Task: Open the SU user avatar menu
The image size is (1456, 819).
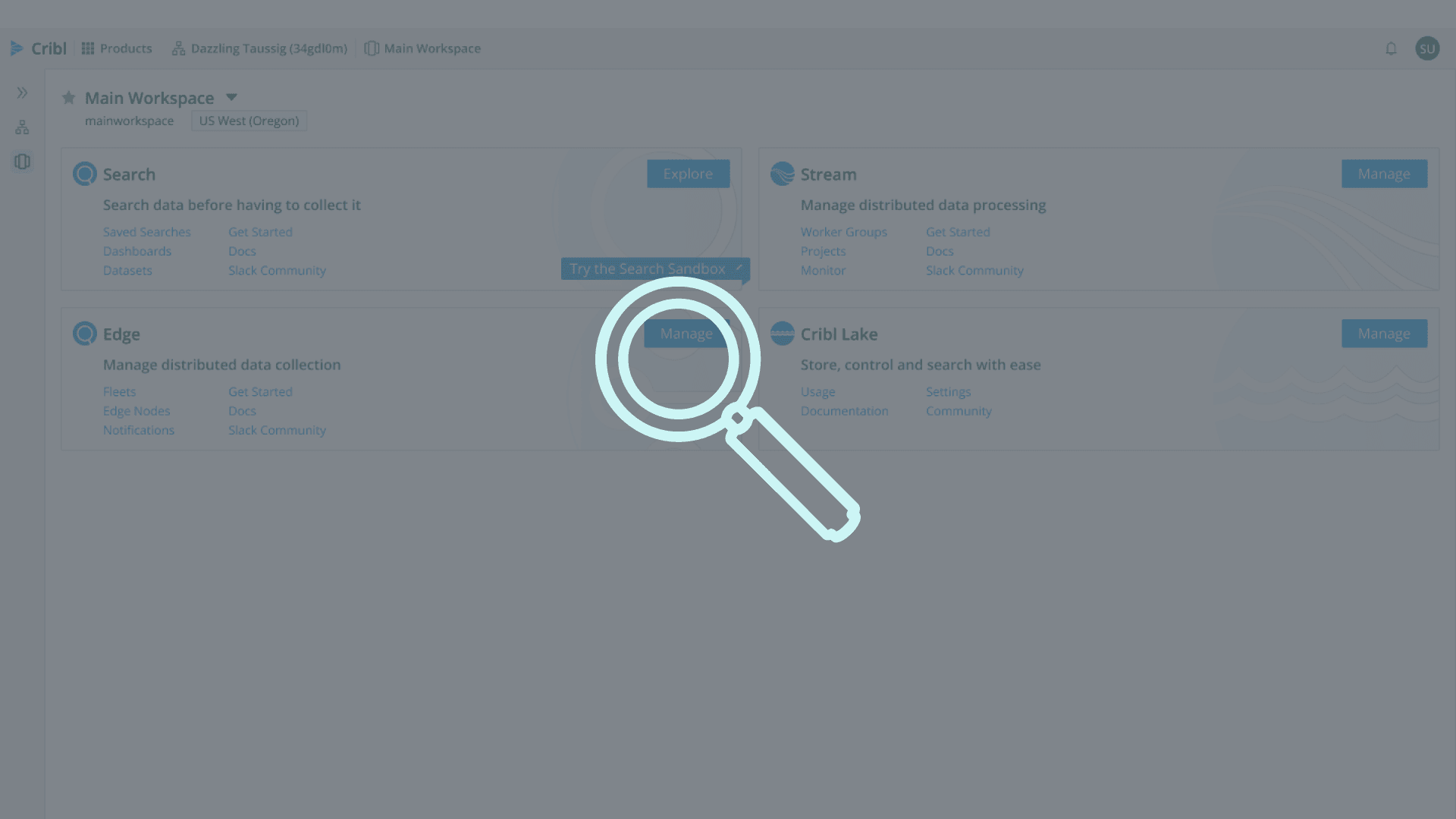Action: tap(1427, 49)
